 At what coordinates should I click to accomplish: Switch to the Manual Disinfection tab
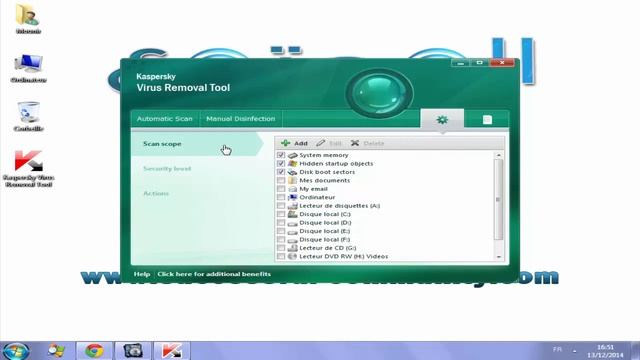coord(240,119)
